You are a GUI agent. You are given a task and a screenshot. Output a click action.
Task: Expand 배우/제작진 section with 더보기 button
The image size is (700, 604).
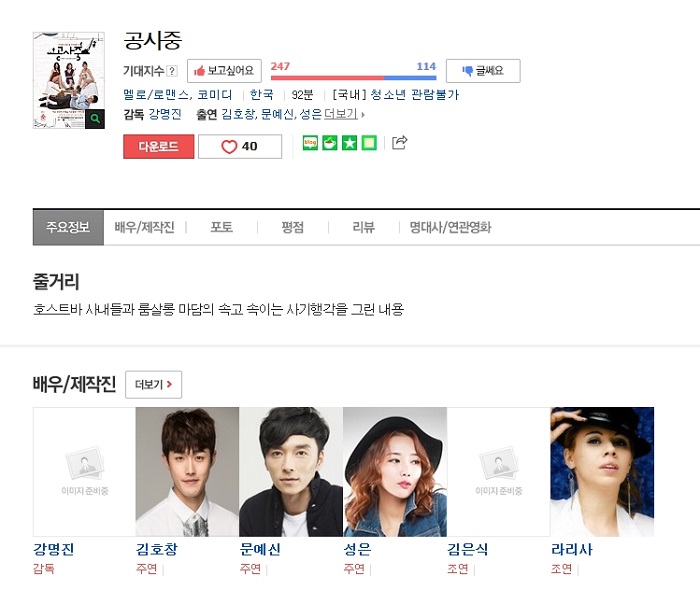[x=154, y=384]
